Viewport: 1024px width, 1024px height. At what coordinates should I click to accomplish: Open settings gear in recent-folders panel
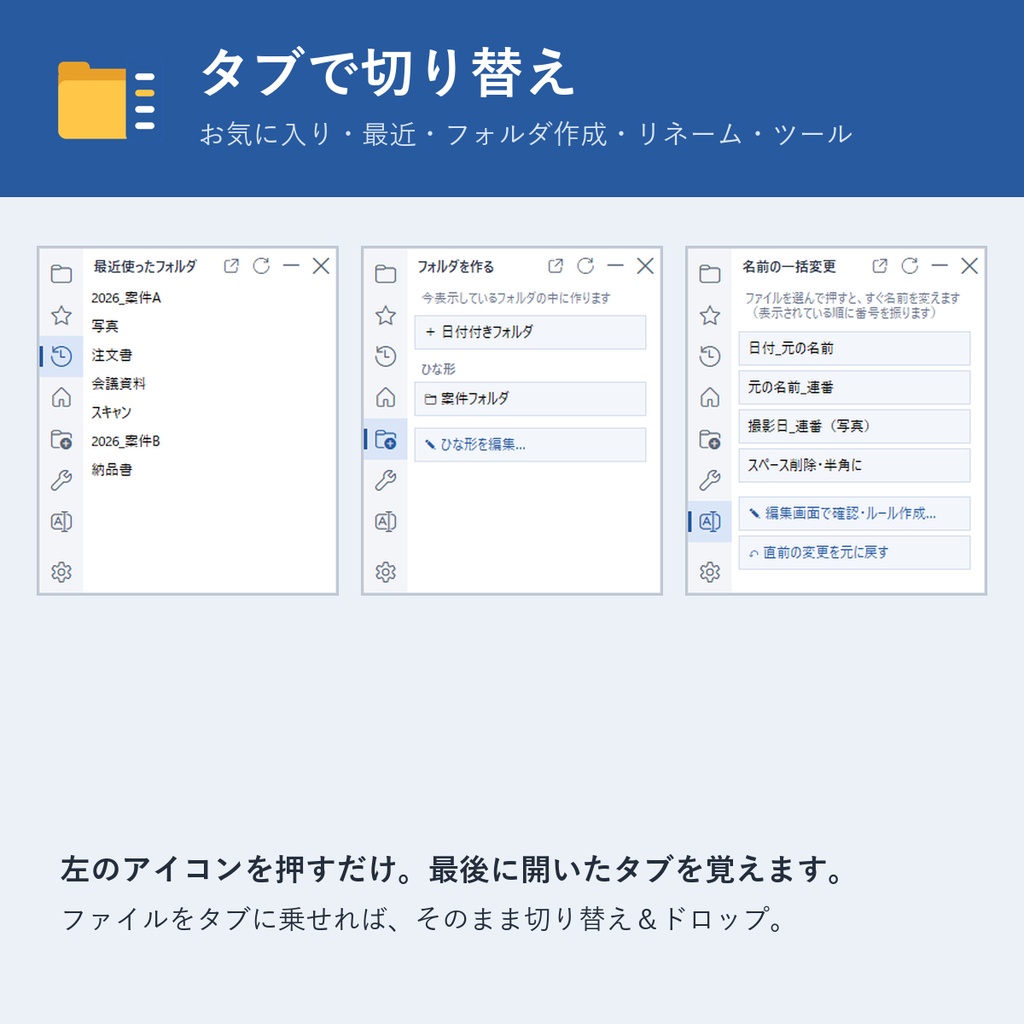tap(61, 572)
